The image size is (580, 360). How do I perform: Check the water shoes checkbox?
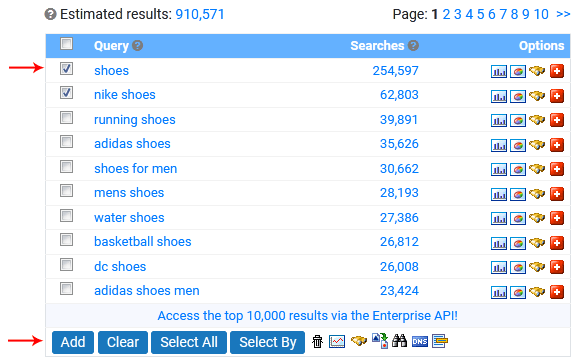pos(67,216)
